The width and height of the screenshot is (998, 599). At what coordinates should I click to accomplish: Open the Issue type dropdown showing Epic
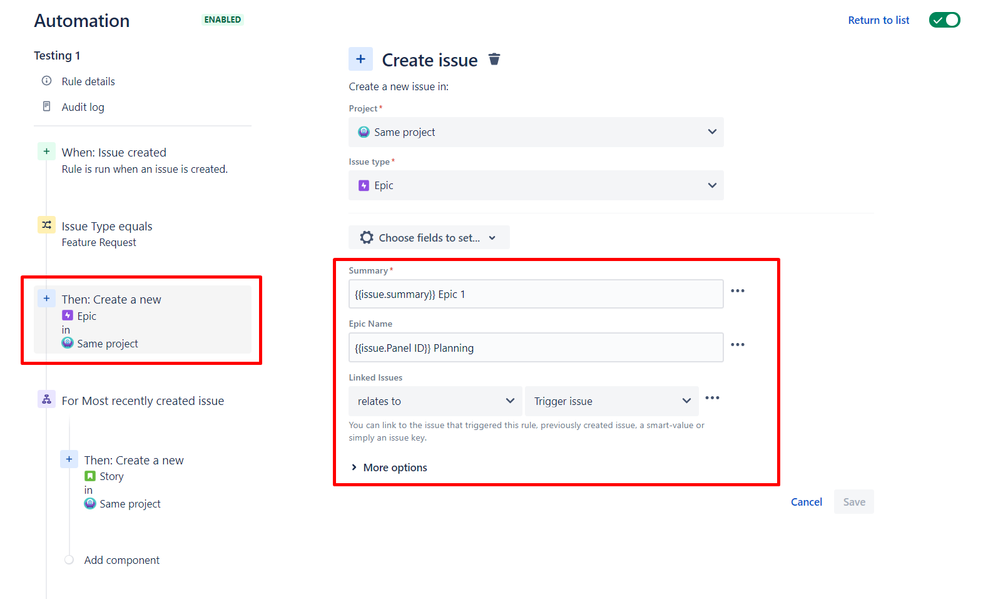point(536,185)
